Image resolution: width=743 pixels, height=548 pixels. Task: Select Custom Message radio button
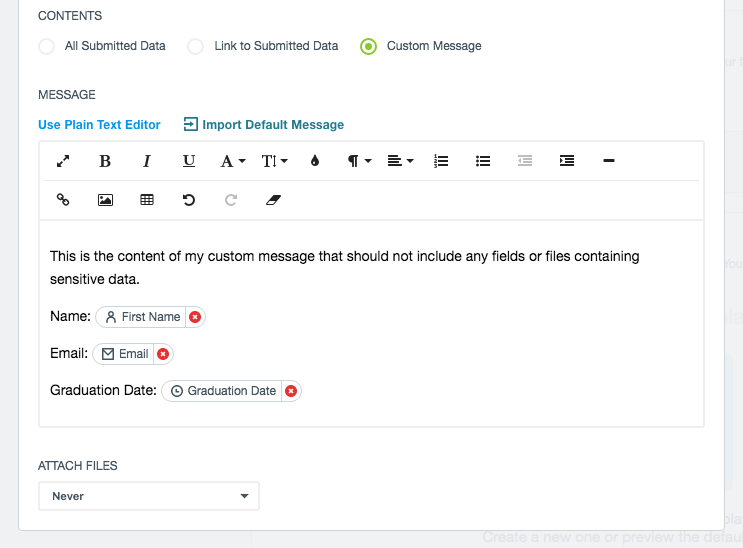369,46
